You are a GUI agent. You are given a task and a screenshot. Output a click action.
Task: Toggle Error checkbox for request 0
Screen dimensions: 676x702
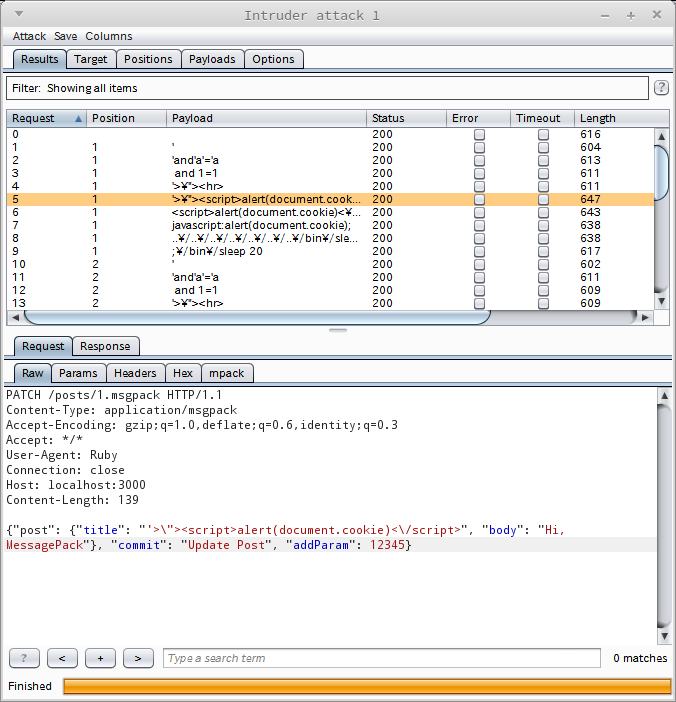(x=479, y=134)
